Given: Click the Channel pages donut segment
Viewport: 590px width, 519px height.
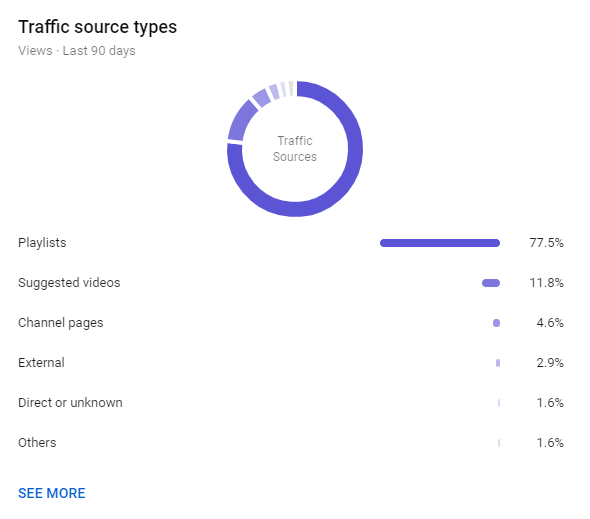Looking at the screenshot, I should pos(262,98).
